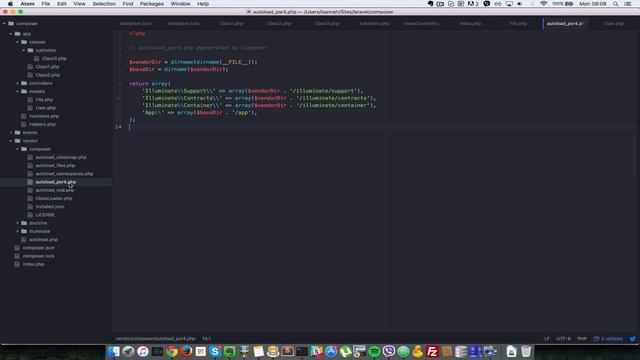
Task: Open the volume control in menu bar
Action: tap(520, 4)
